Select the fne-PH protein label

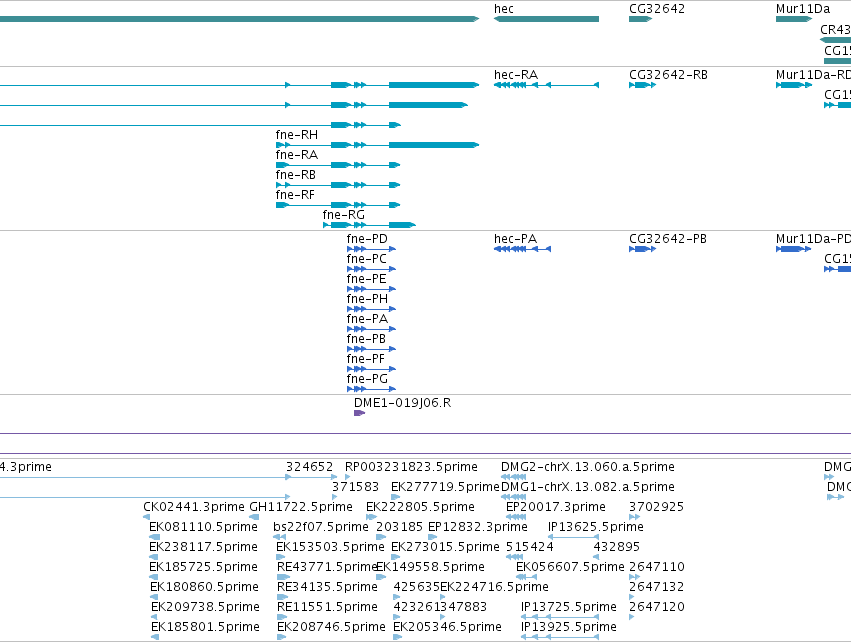[x=367, y=299]
